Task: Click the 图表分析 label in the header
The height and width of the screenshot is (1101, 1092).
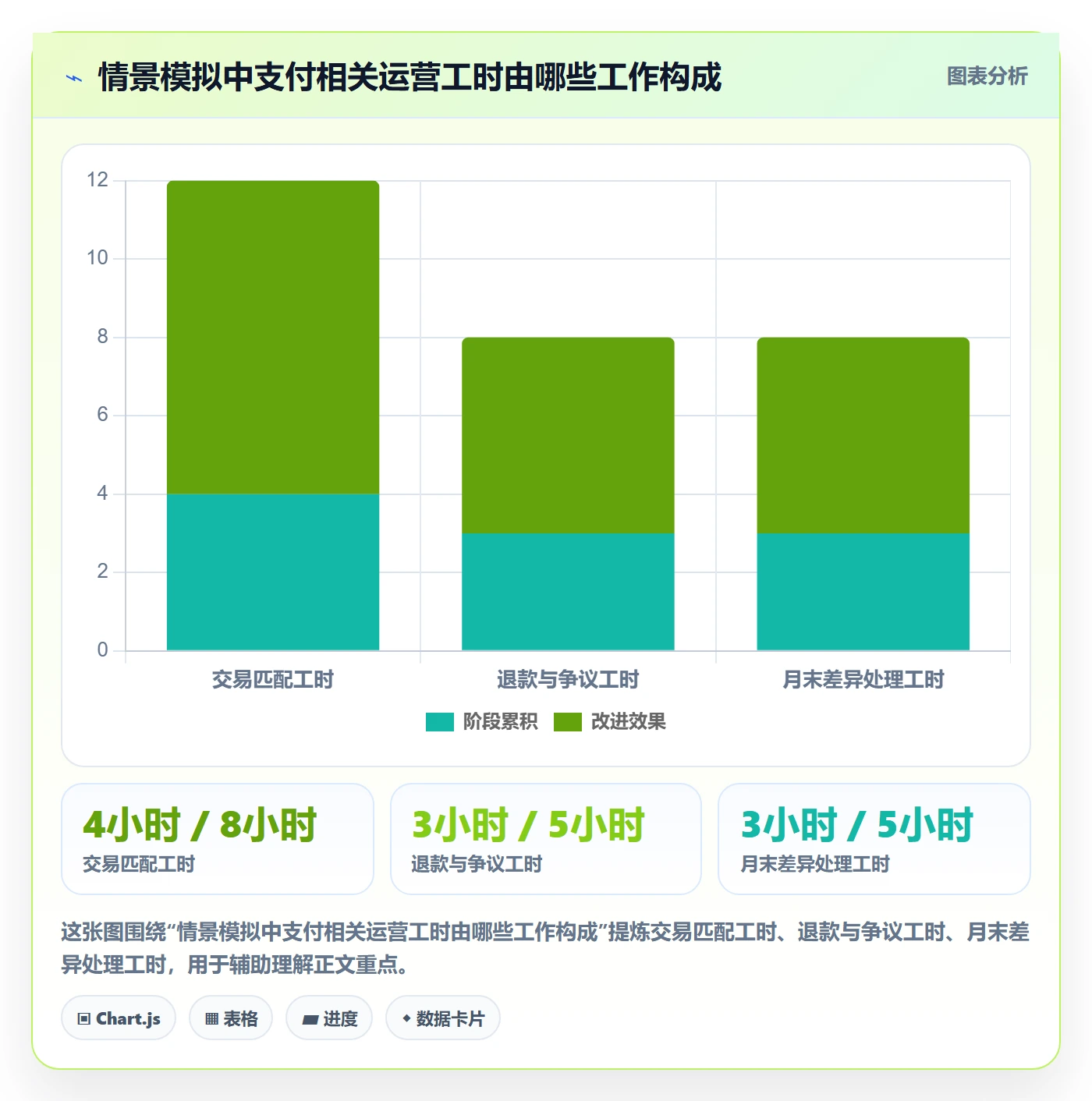Action: [x=987, y=76]
